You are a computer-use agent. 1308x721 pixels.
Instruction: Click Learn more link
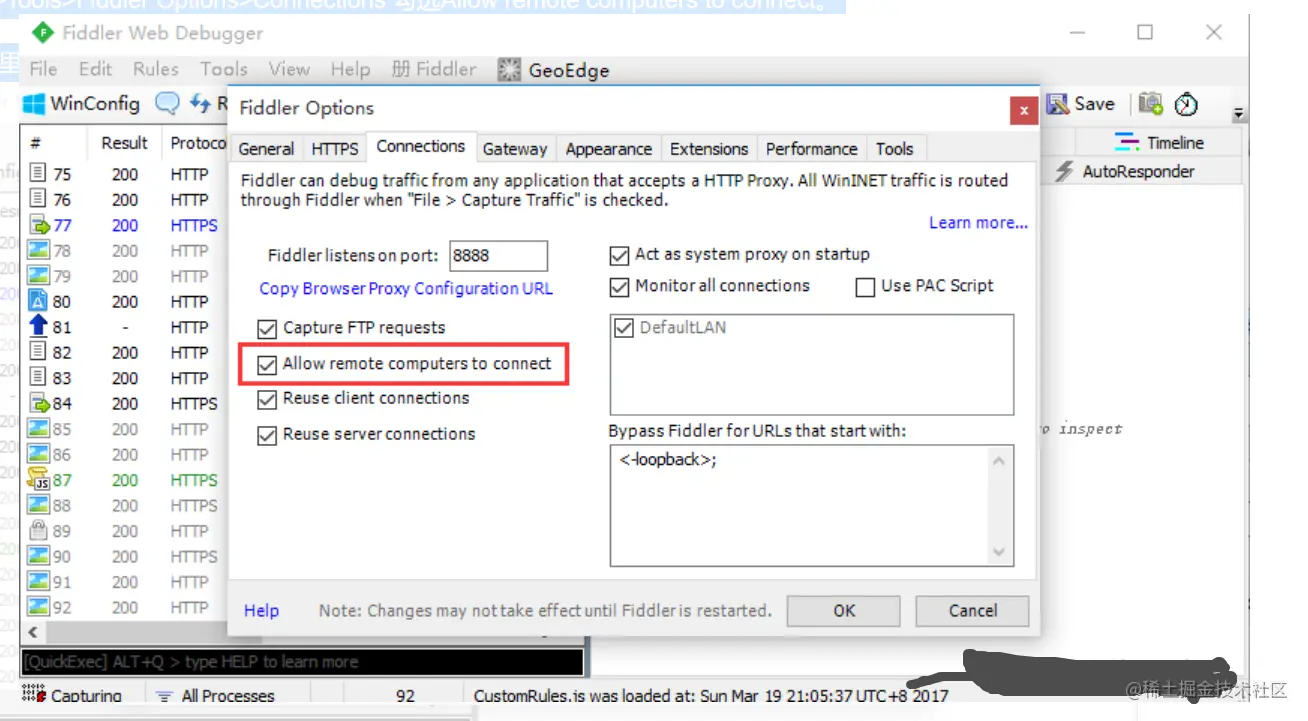pos(978,223)
